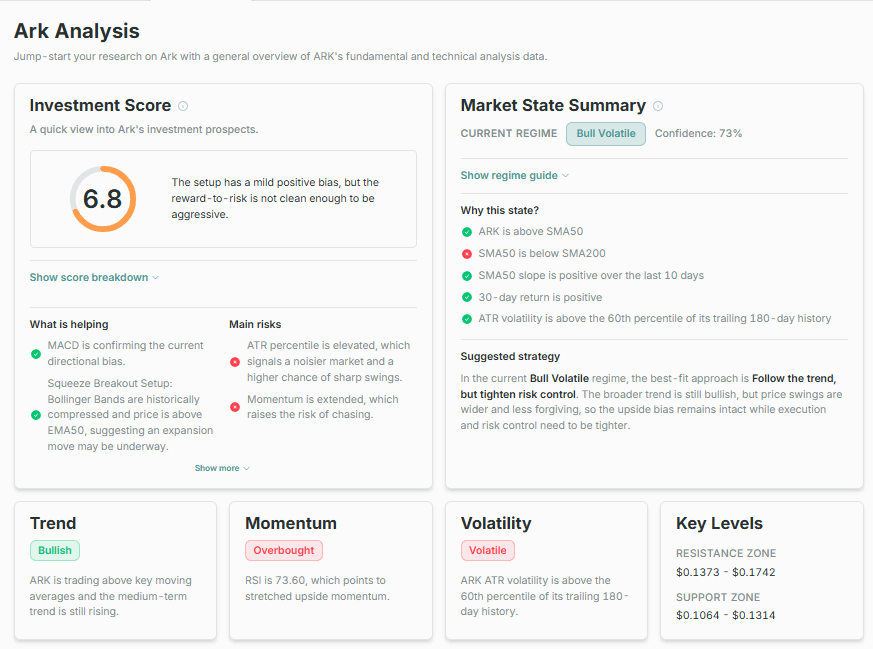The width and height of the screenshot is (873, 649).
Task: Click green check beside Squeeze Breakout Setup
Action: [x=36, y=415]
